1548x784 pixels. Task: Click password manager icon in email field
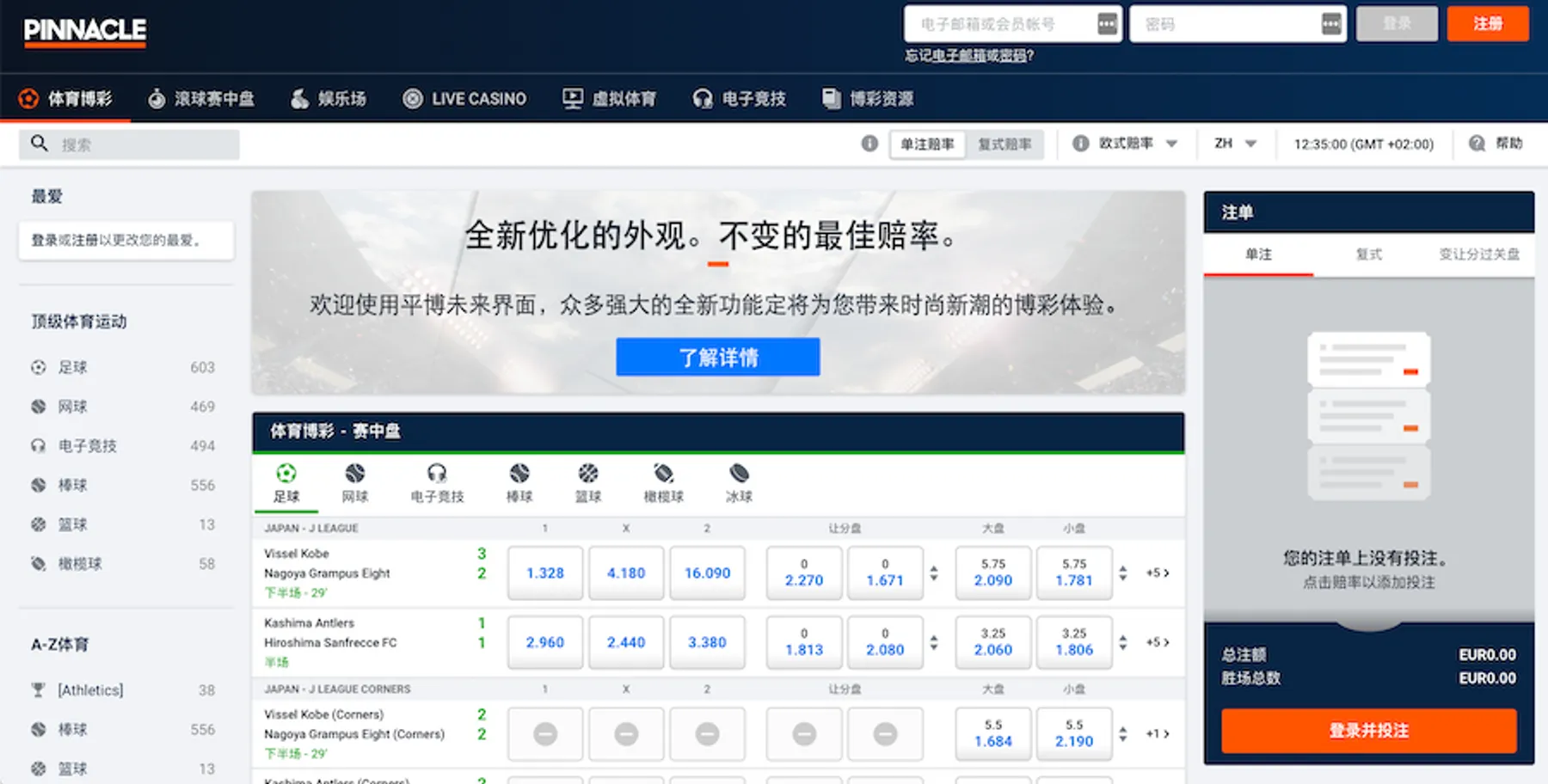pos(1107,24)
